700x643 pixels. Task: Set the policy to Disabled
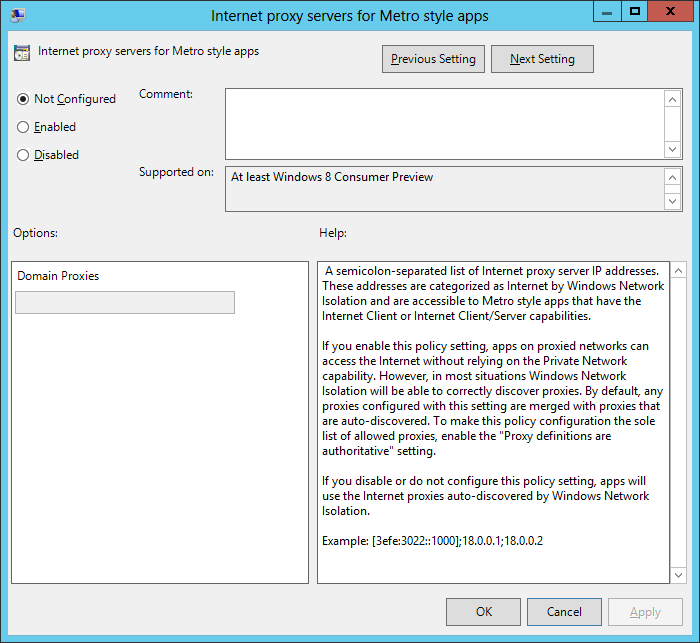coord(24,155)
